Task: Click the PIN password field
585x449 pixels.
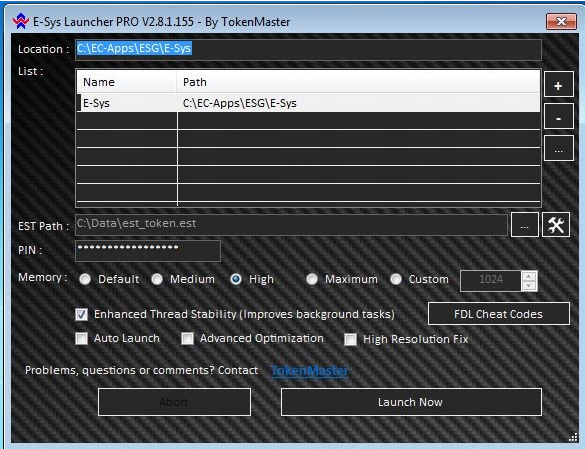Action: coord(148,250)
